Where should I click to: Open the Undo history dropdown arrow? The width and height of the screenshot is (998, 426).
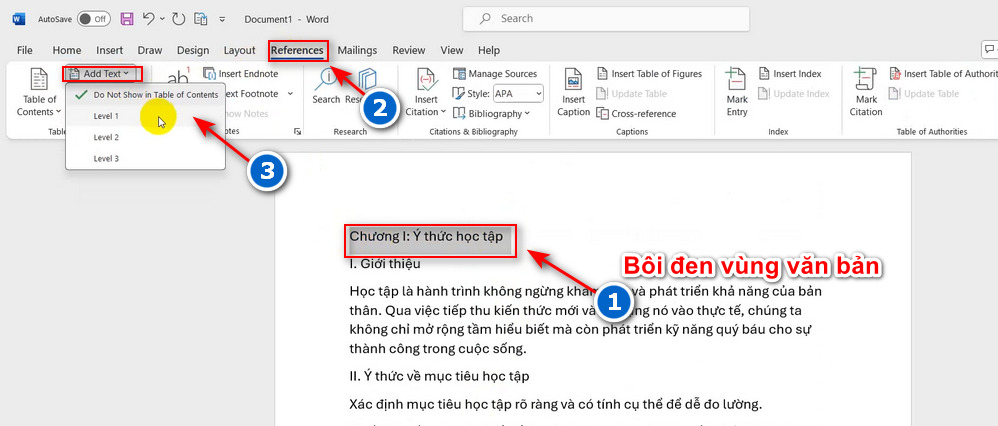(x=160, y=20)
